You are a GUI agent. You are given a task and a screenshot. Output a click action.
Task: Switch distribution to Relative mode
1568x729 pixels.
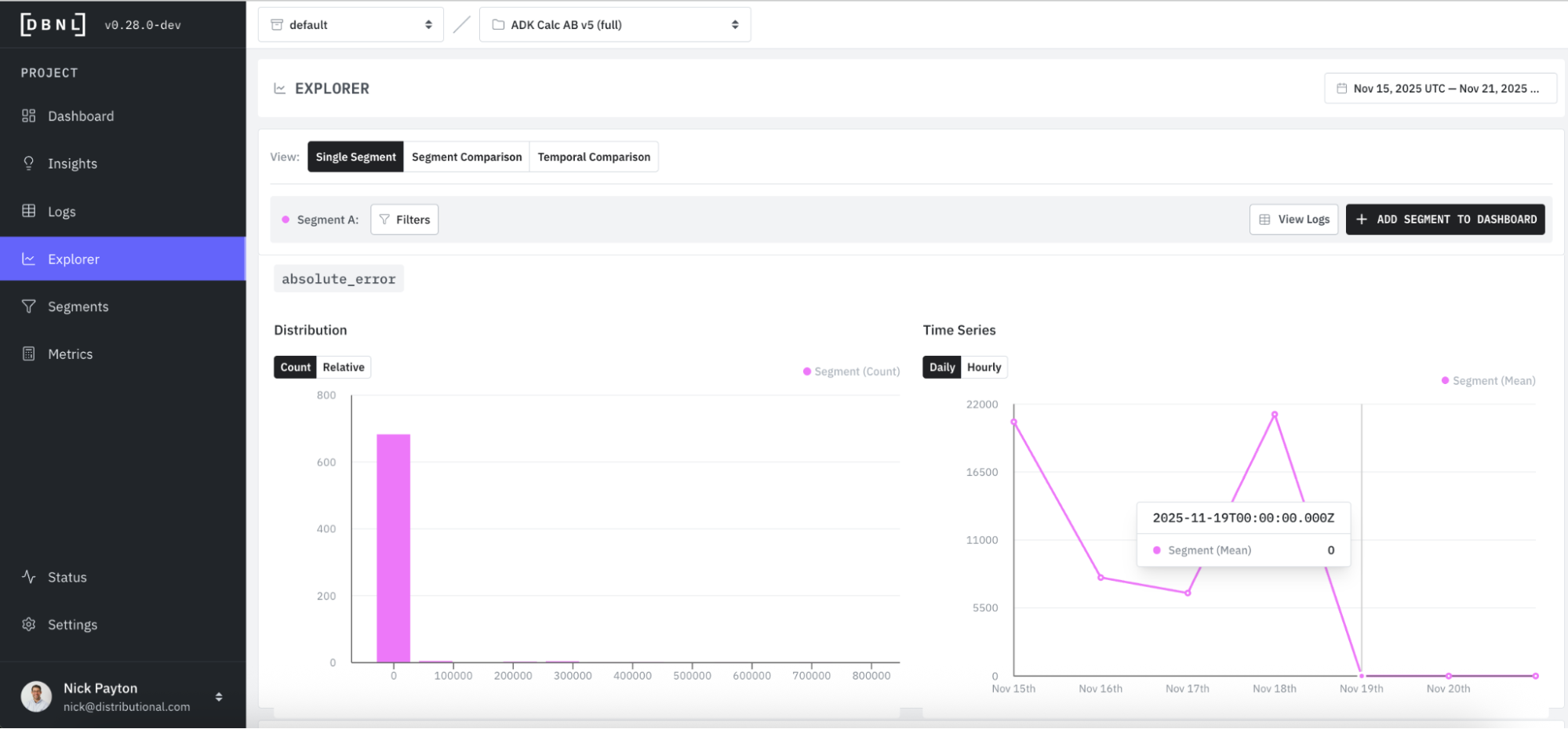[343, 367]
